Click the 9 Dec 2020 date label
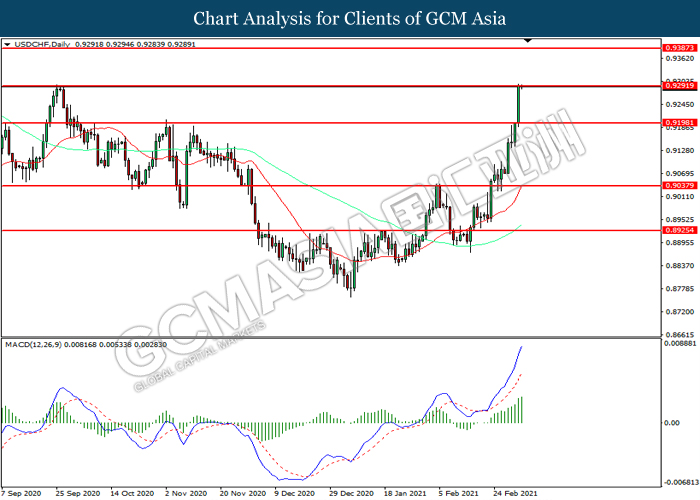The height and width of the screenshot is (500, 700). click(292, 493)
